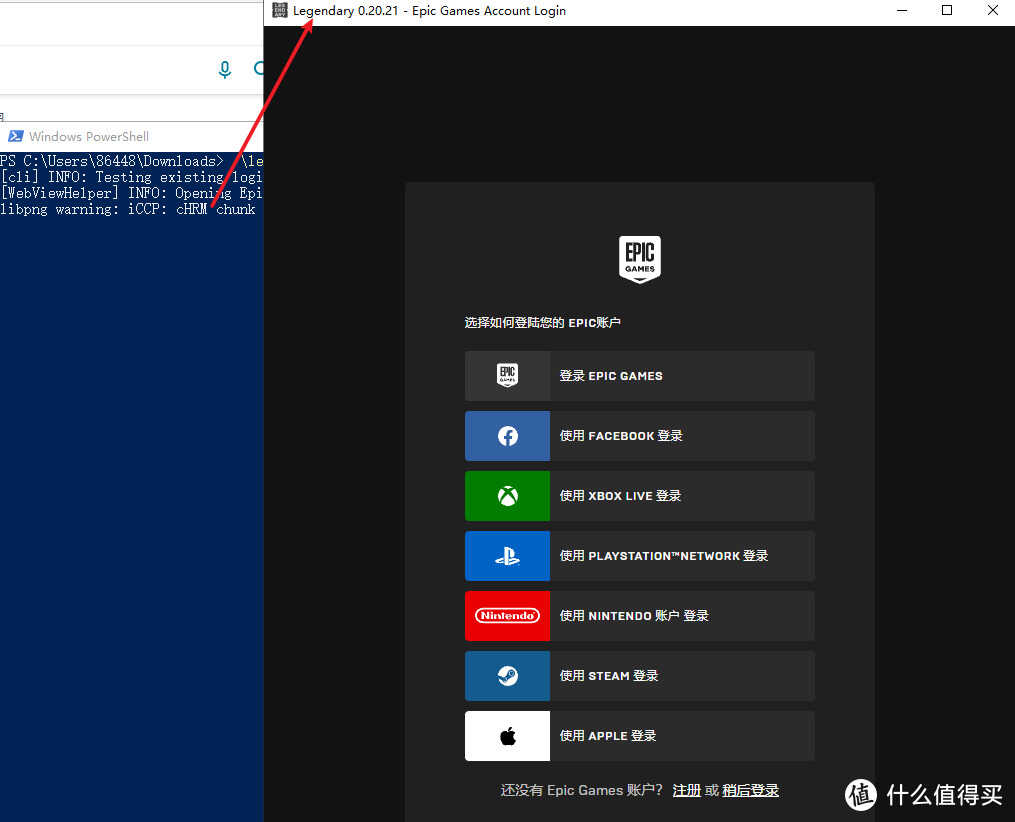Maximize the Legendary login window
Viewport: 1015px width, 822px height.
click(x=947, y=10)
